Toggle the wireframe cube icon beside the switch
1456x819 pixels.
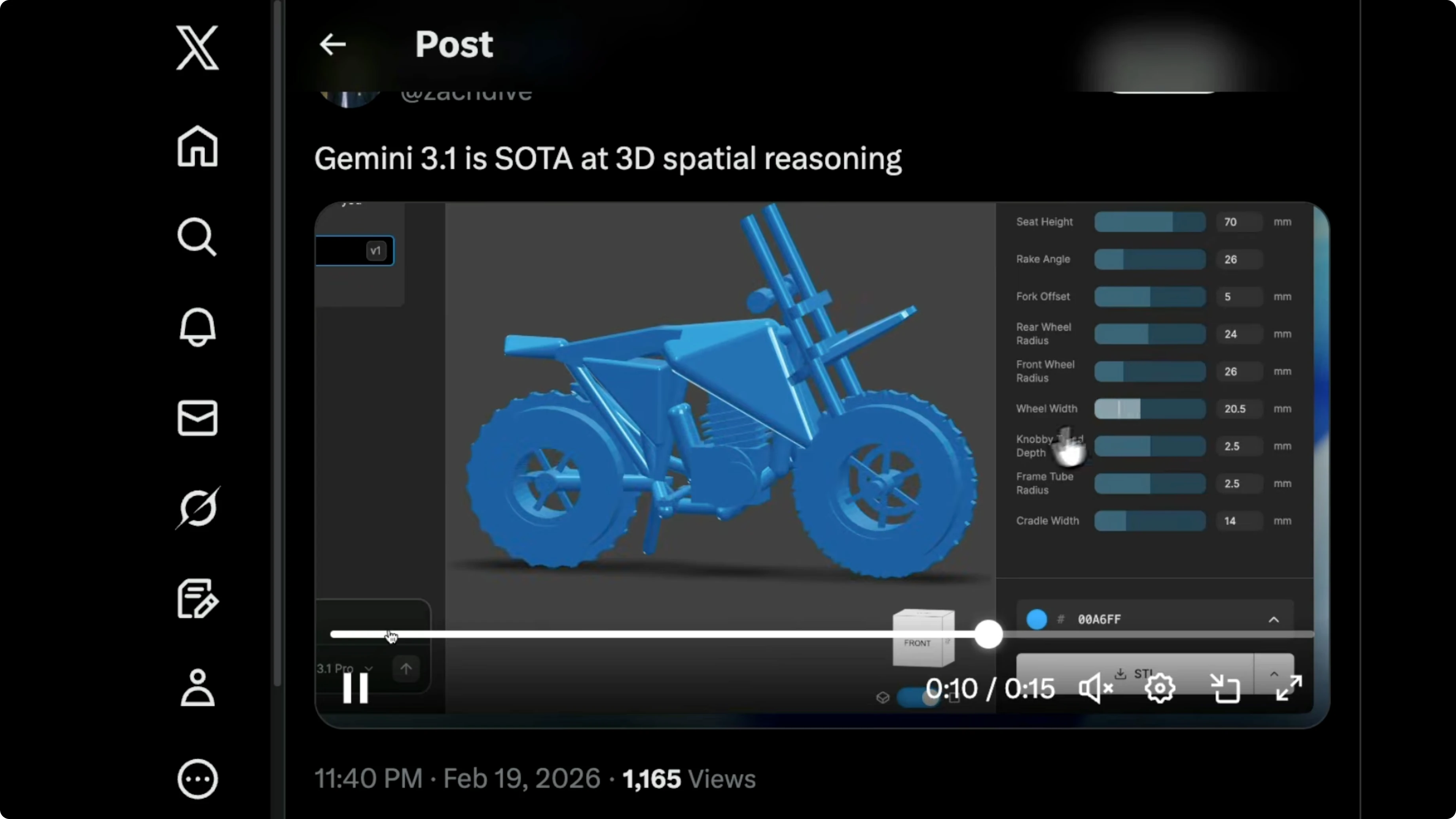883,698
